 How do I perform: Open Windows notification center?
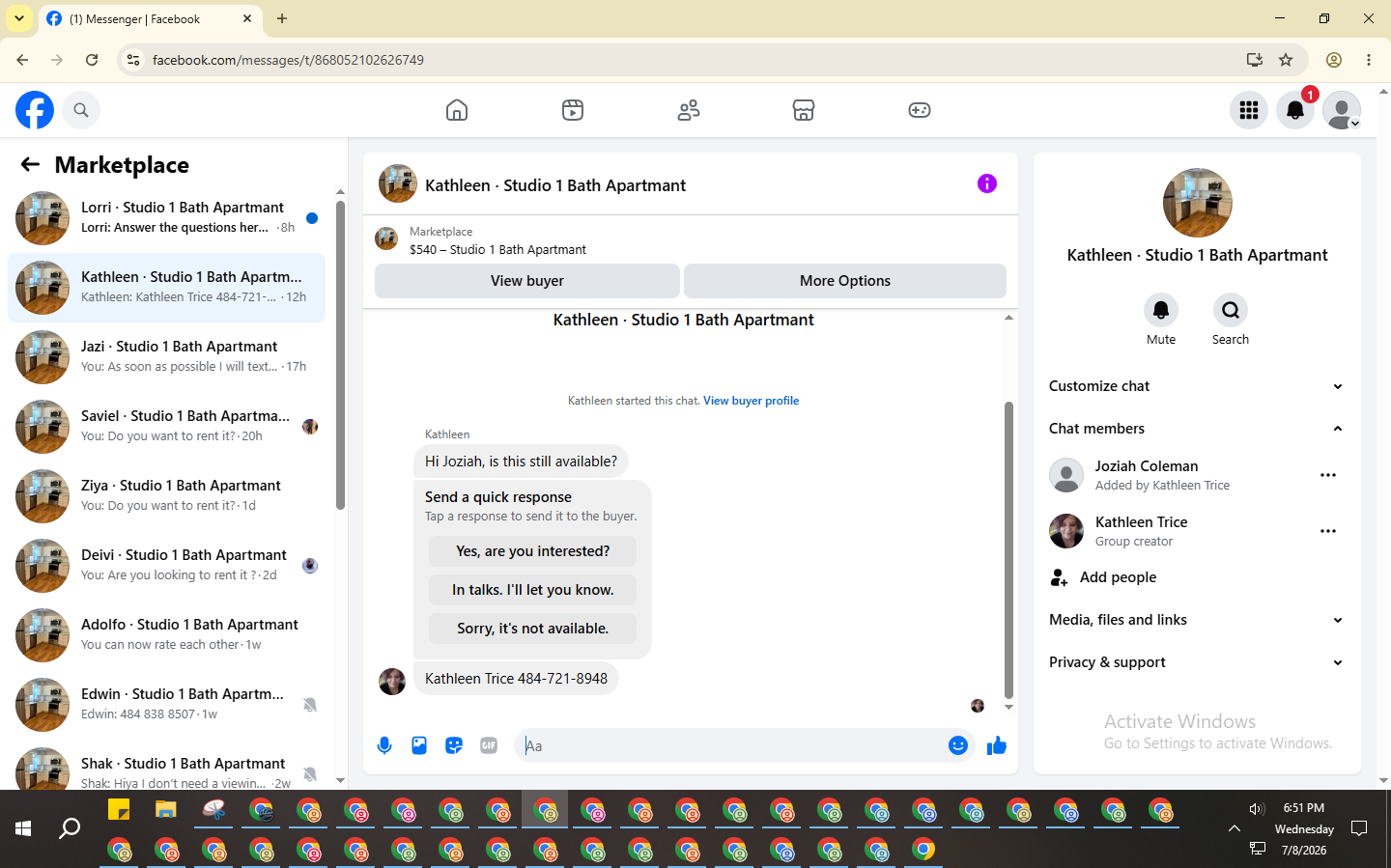(1359, 828)
